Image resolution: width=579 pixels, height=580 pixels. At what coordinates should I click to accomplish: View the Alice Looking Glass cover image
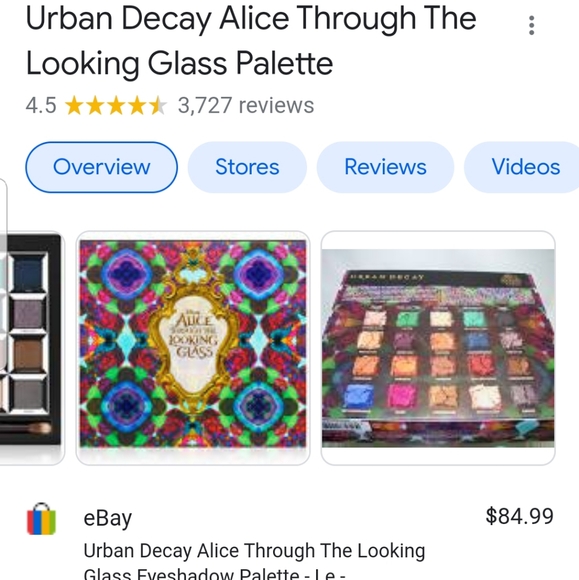193,348
